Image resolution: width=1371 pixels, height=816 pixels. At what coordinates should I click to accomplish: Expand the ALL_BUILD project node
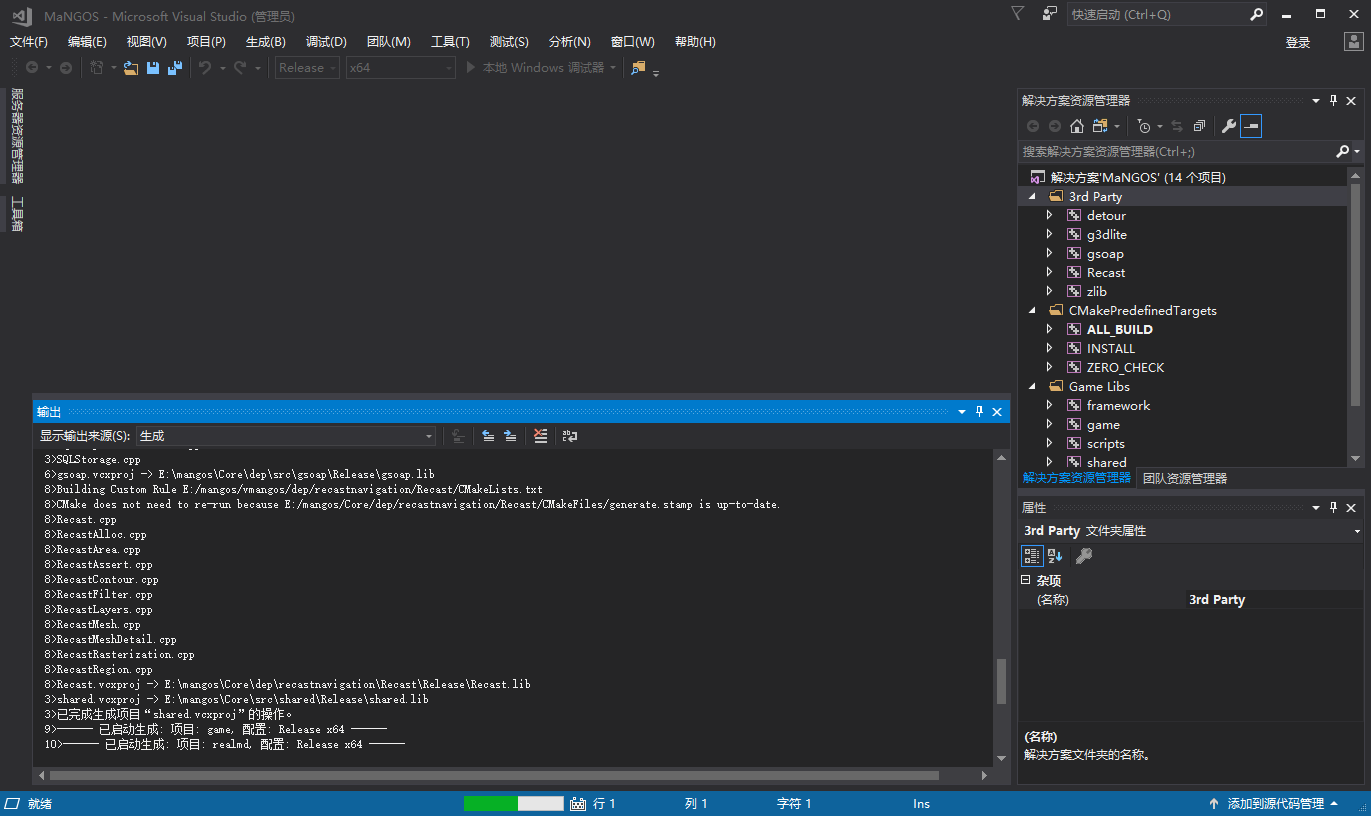1049,330
